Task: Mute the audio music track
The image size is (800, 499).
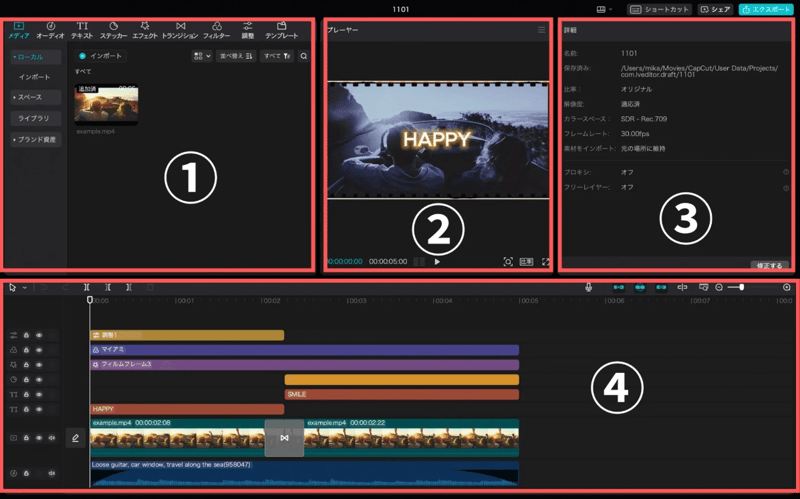Action: tap(51, 473)
